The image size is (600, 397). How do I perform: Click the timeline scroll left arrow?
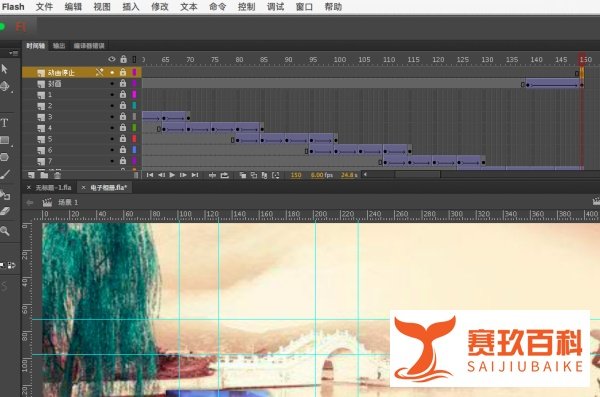tap(365, 175)
